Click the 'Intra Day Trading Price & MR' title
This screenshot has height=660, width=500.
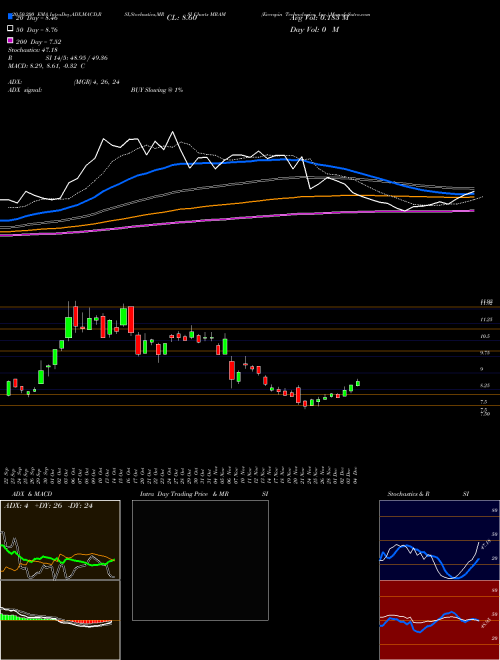[184, 494]
